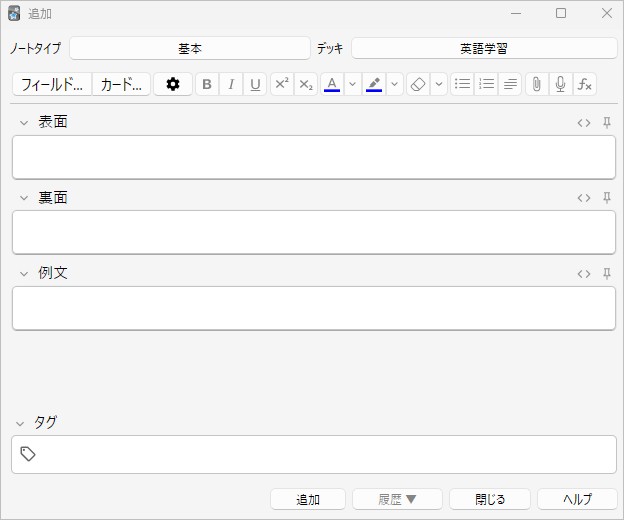624x520 pixels.
Task: Apply the highlight color swatch
Action: point(375,85)
